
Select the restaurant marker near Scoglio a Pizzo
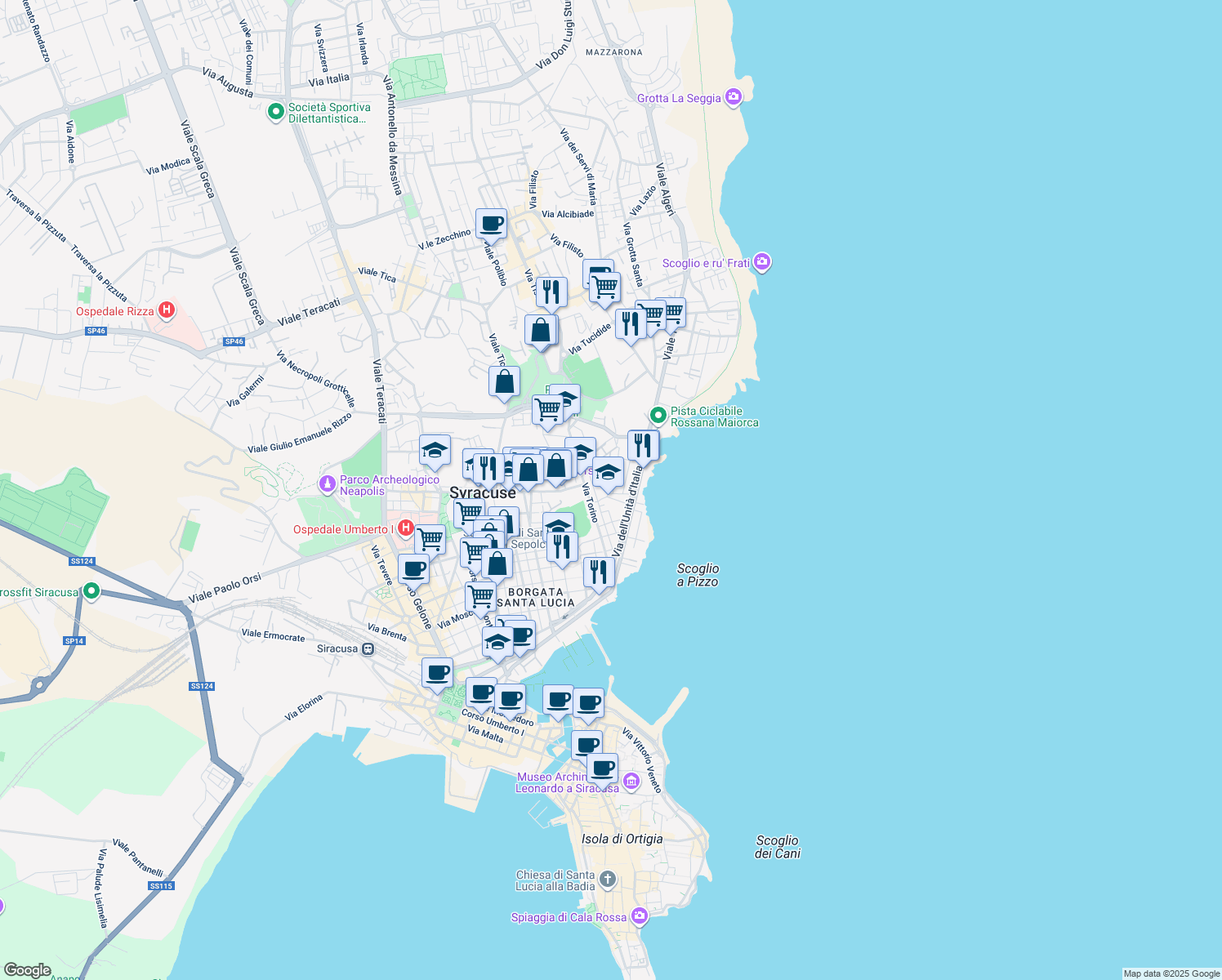[x=599, y=572]
